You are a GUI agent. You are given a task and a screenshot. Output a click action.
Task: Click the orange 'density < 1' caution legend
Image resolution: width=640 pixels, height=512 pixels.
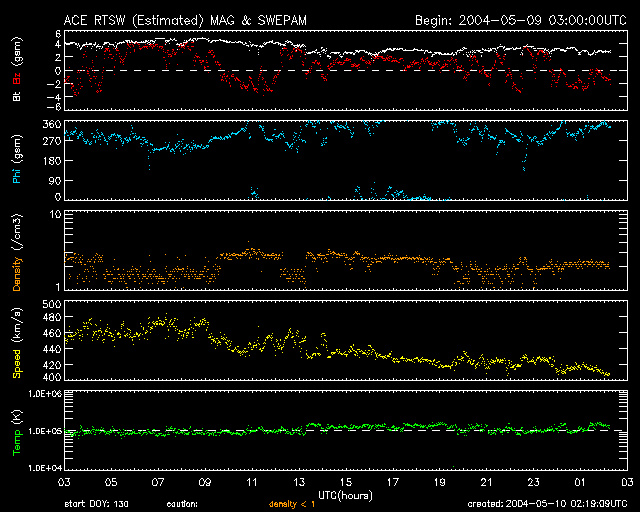click(x=291, y=504)
